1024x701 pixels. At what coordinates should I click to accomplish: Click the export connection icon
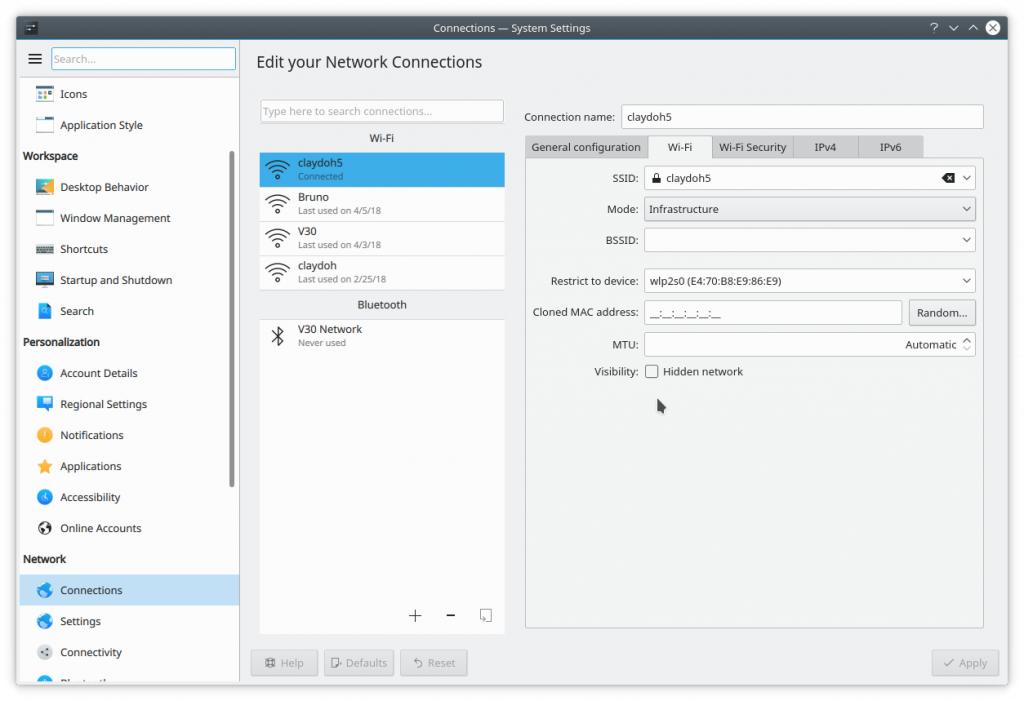coord(485,616)
